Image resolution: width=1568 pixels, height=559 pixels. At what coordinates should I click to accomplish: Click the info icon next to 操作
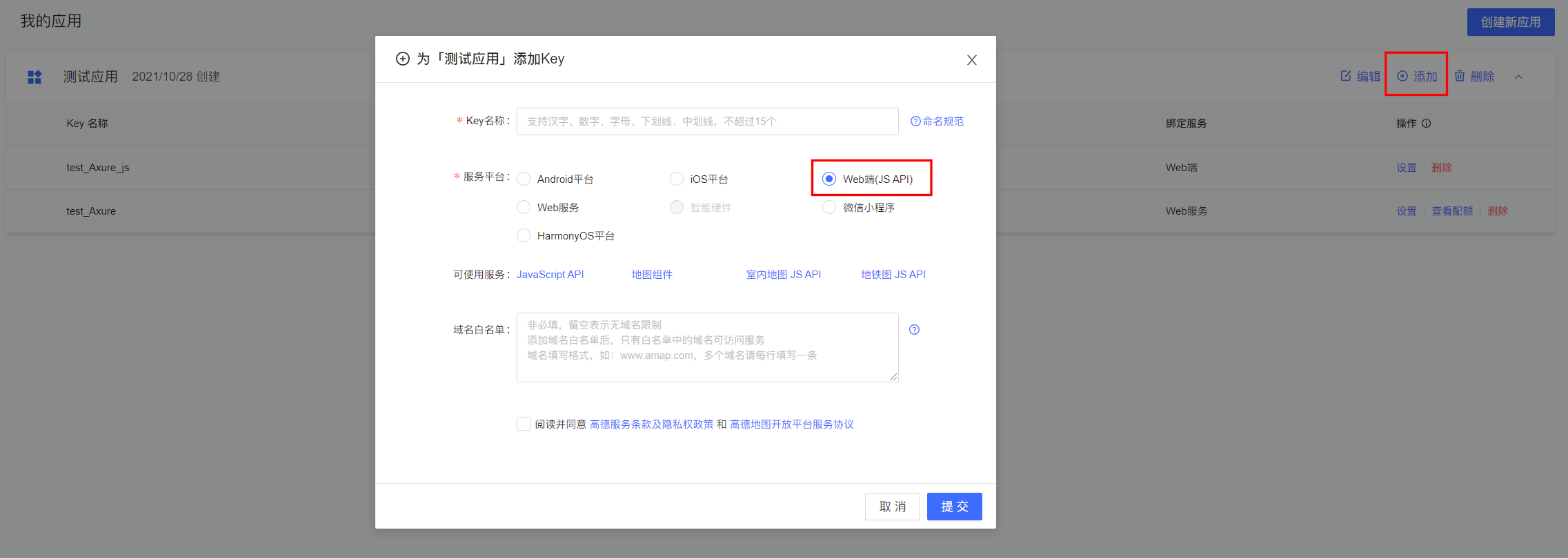(1427, 124)
